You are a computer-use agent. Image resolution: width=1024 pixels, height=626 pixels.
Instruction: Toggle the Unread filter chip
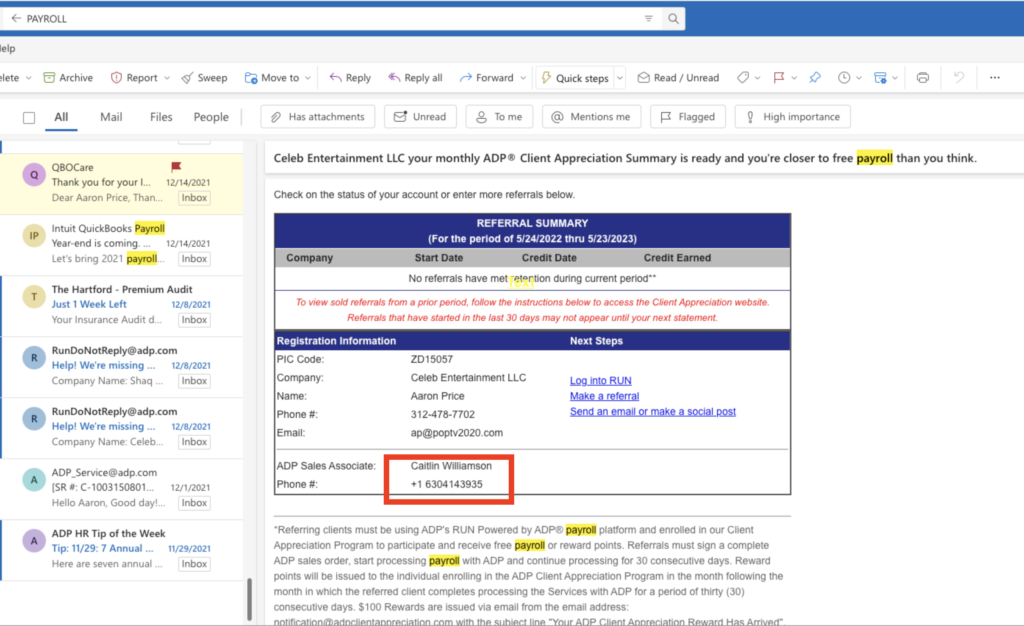click(x=420, y=117)
